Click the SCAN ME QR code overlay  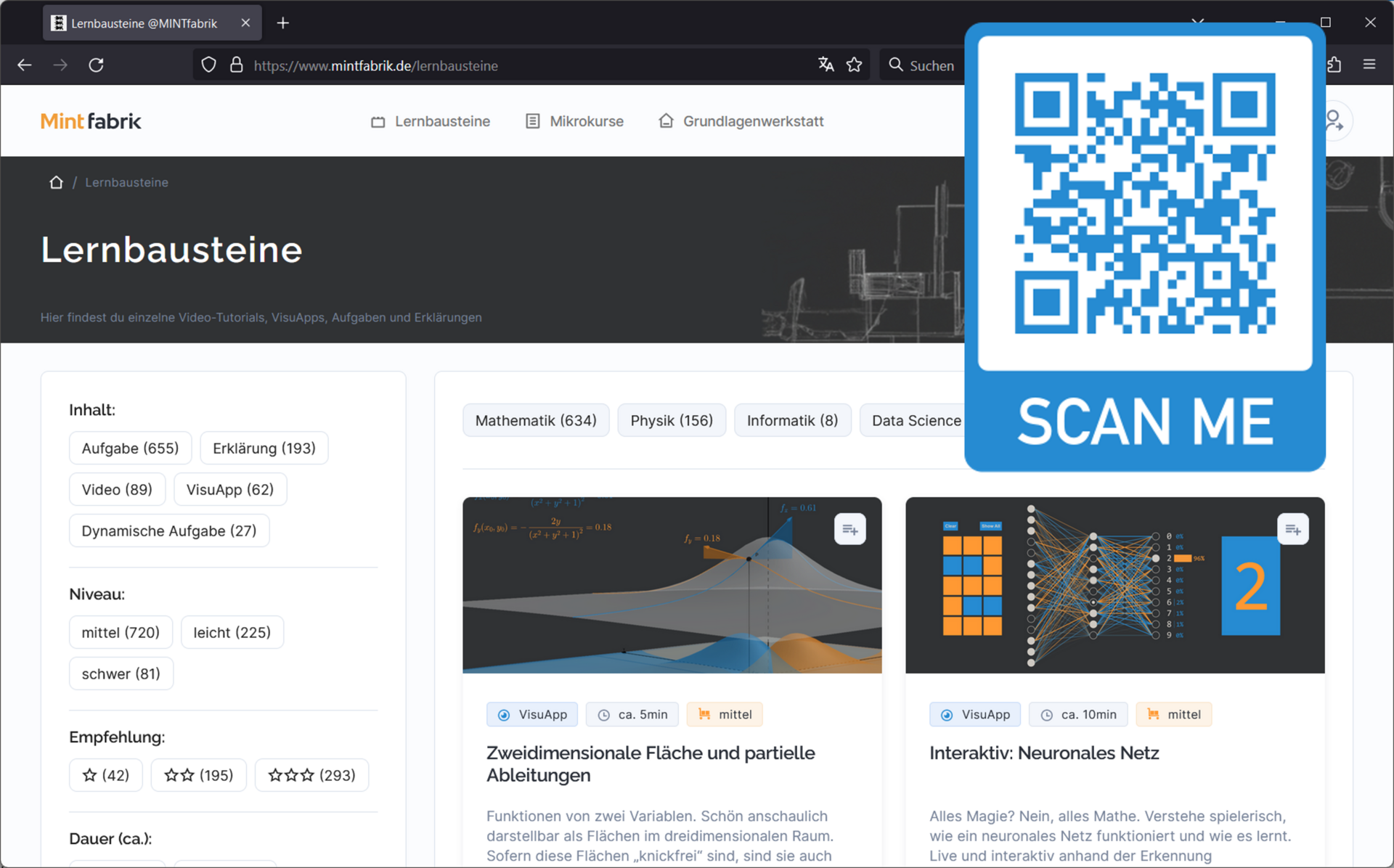[1145, 247]
